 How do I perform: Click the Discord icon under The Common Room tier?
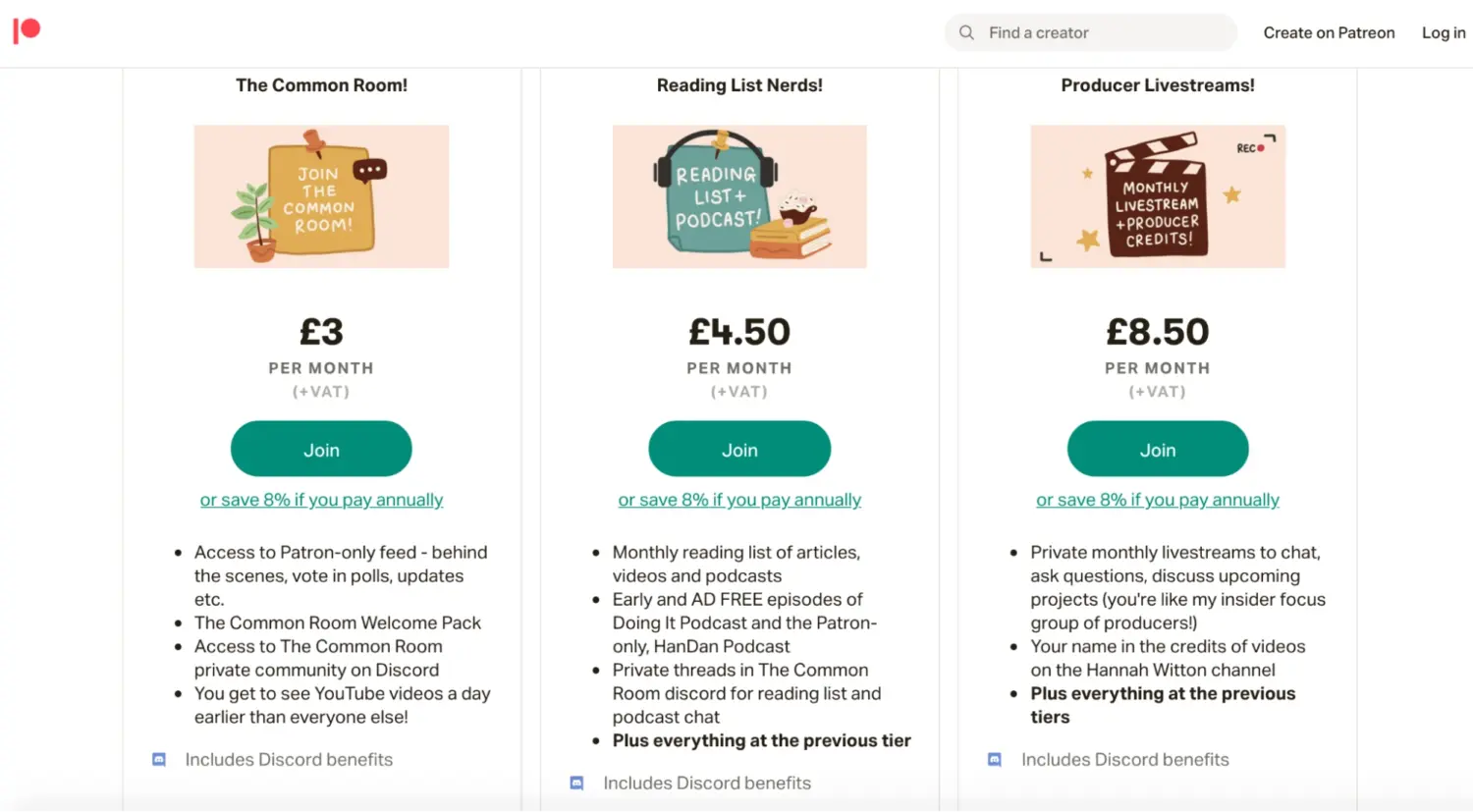coord(158,759)
